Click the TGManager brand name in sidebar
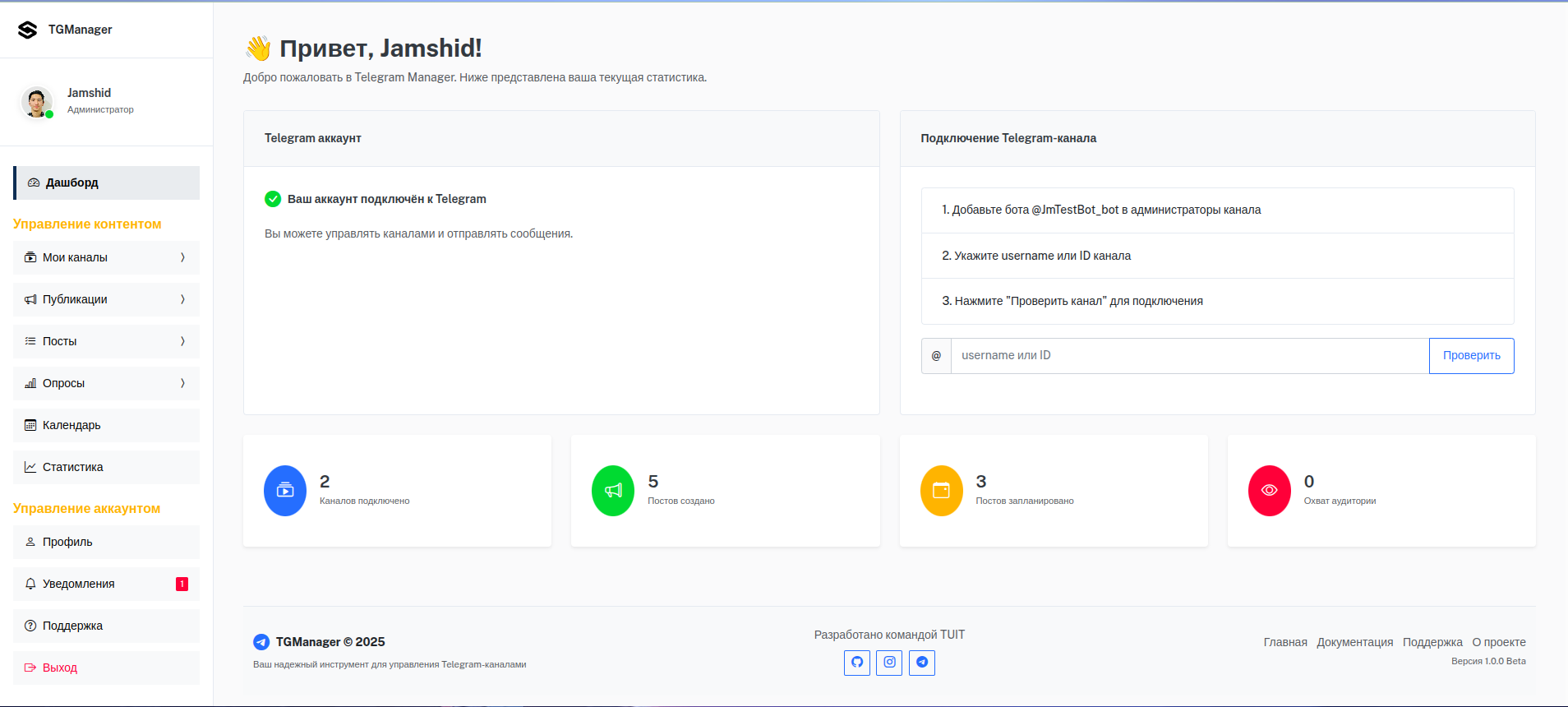Viewport: 1568px width, 707px height. pyautogui.click(x=80, y=30)
